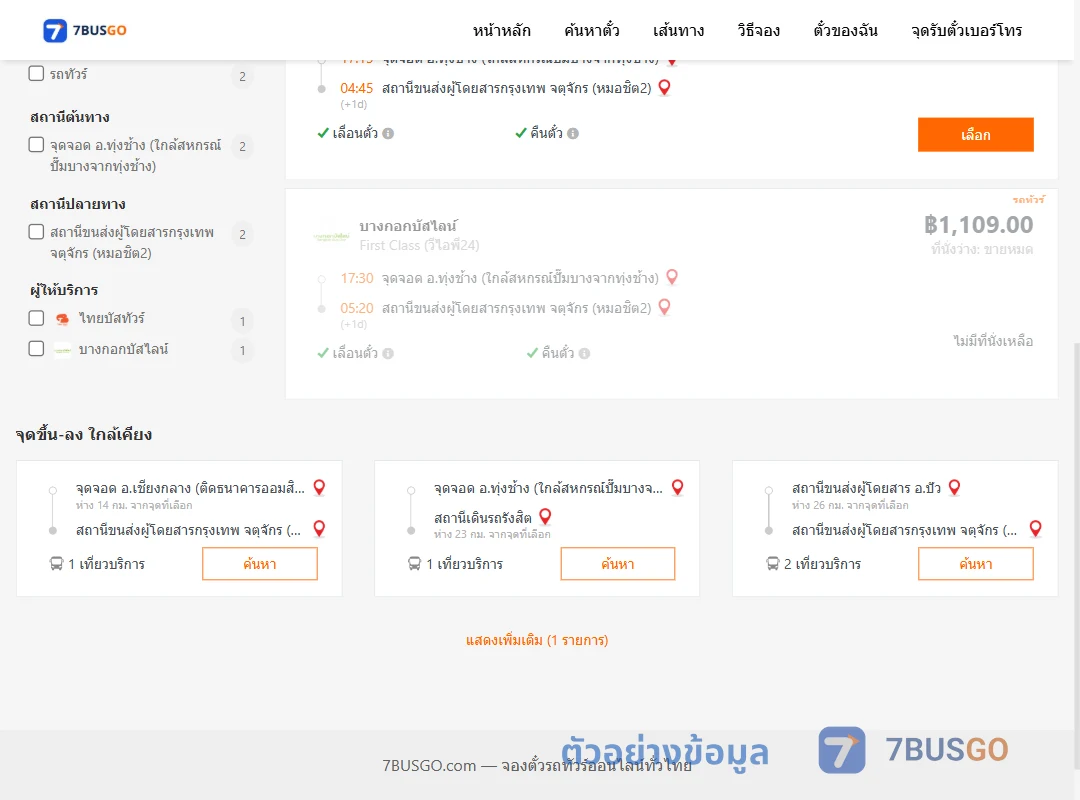Click destination map pin in เชียงกลาง nearby card
1080x800 pixels.
pos(320,529)
